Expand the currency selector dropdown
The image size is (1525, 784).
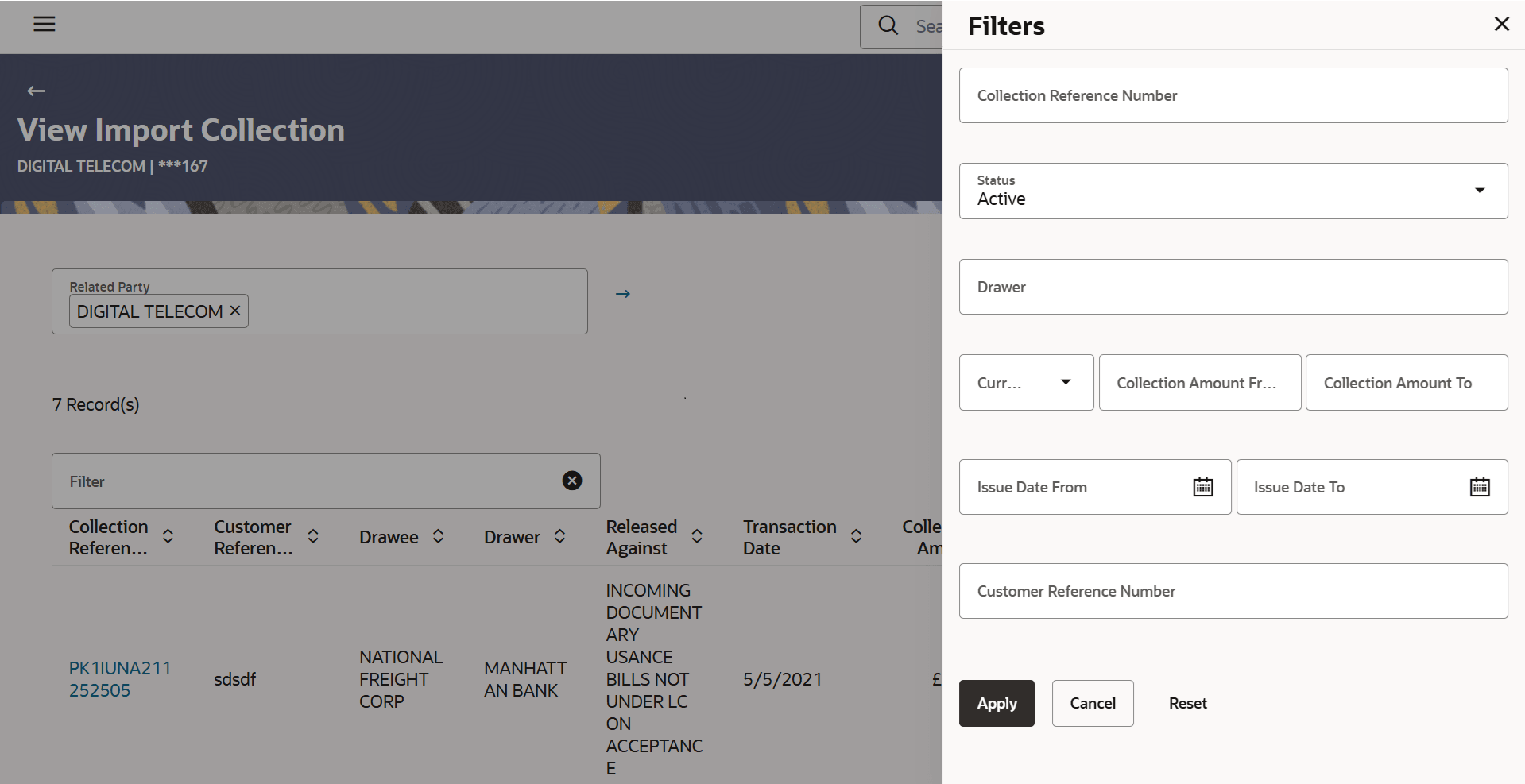point(1066,382)
